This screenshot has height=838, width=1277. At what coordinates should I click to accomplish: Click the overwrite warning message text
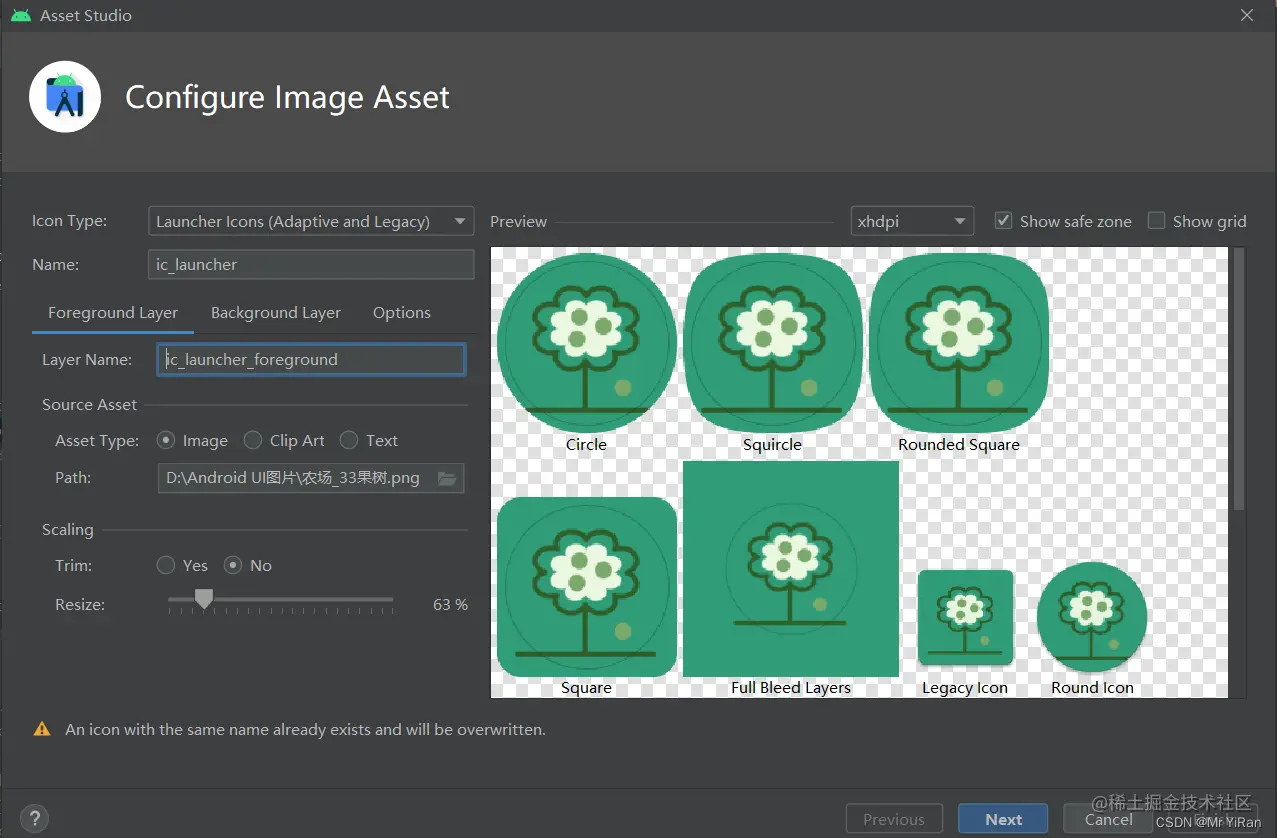coord(305,730)
